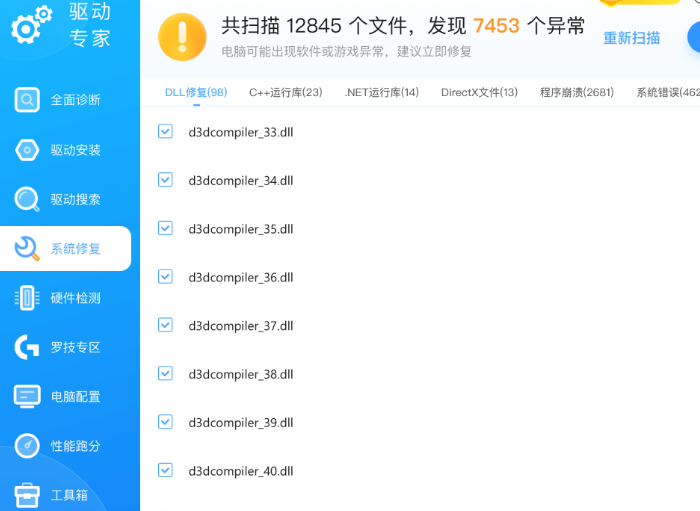Uncheck d3dcompiler_34.dll checkbox

(x=165, y=180)
